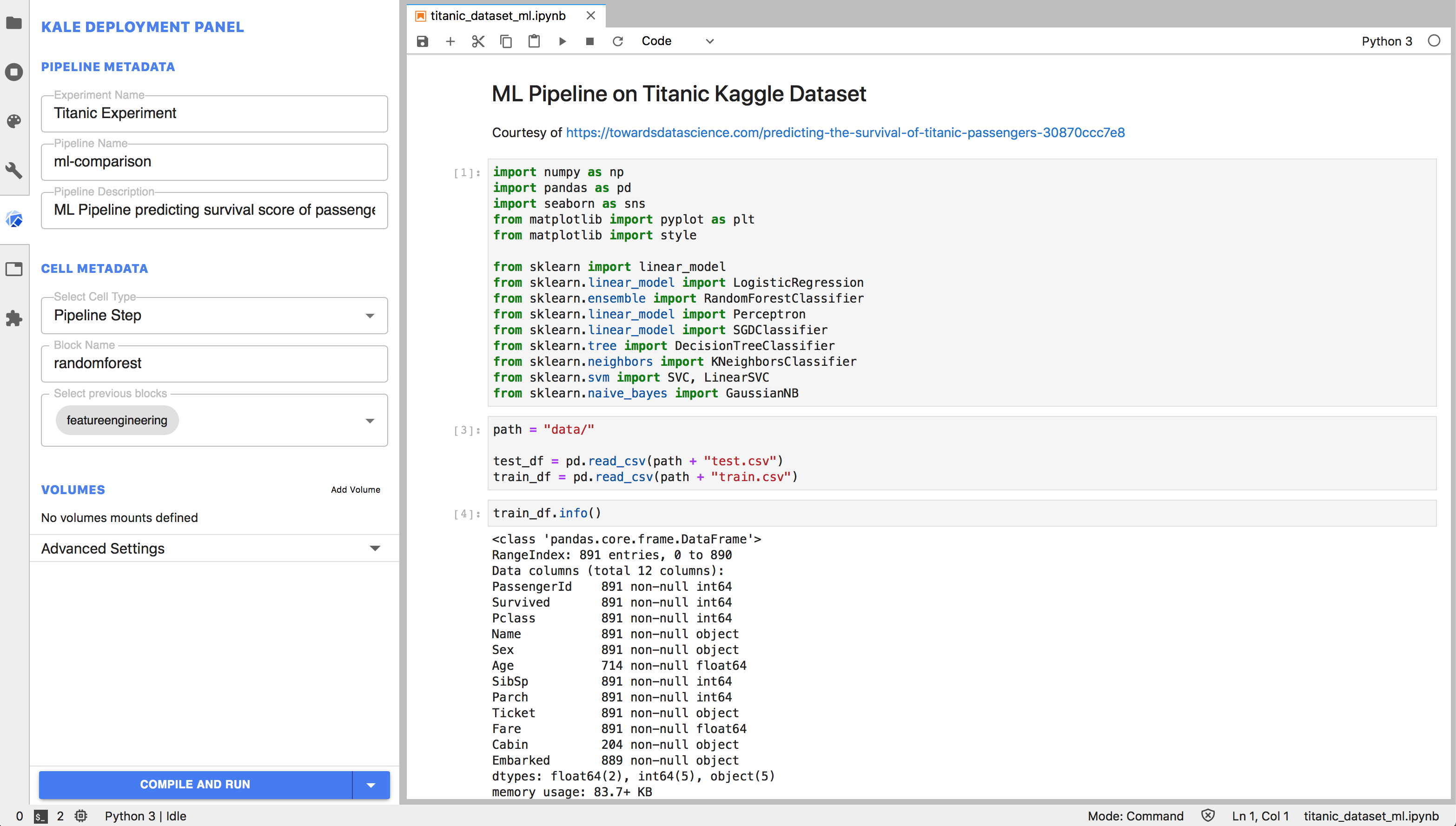Run the selected cell
1456x826 pixels.
point(562,41)
